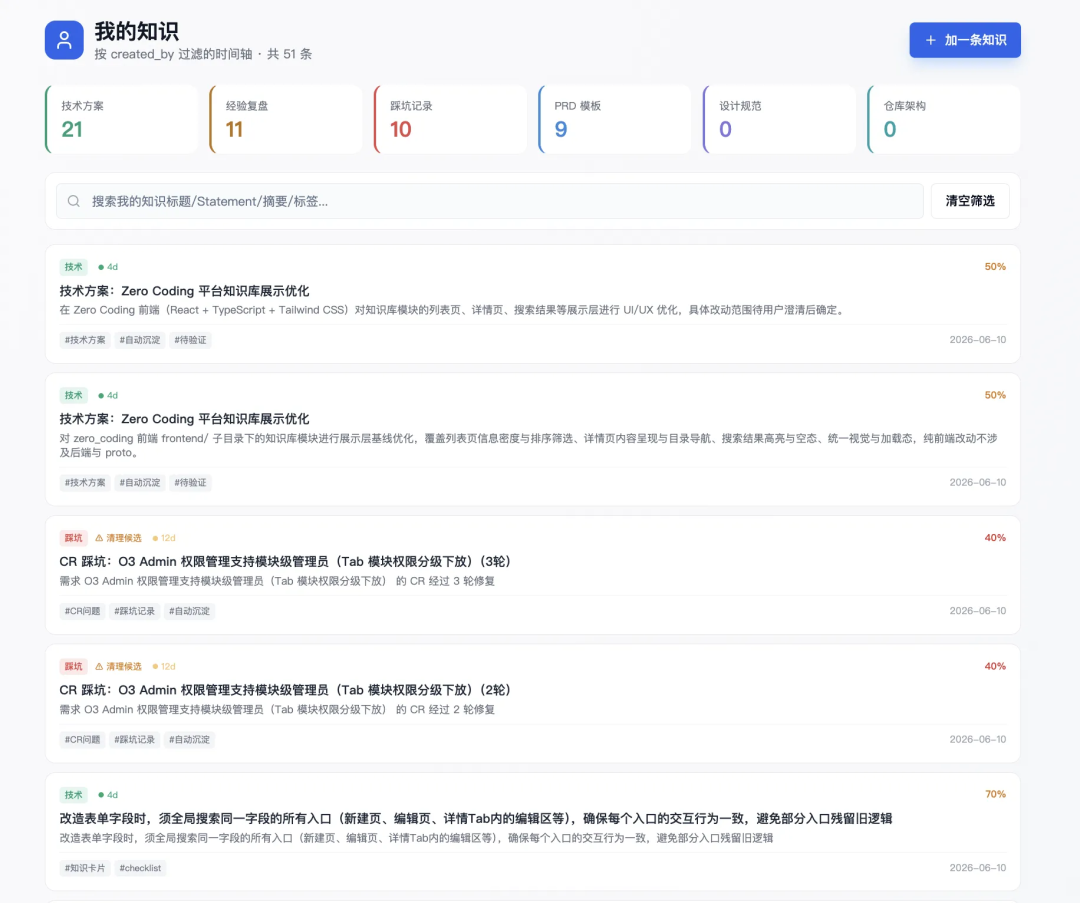Click the 我的知识 page heading

click(136, 32)
